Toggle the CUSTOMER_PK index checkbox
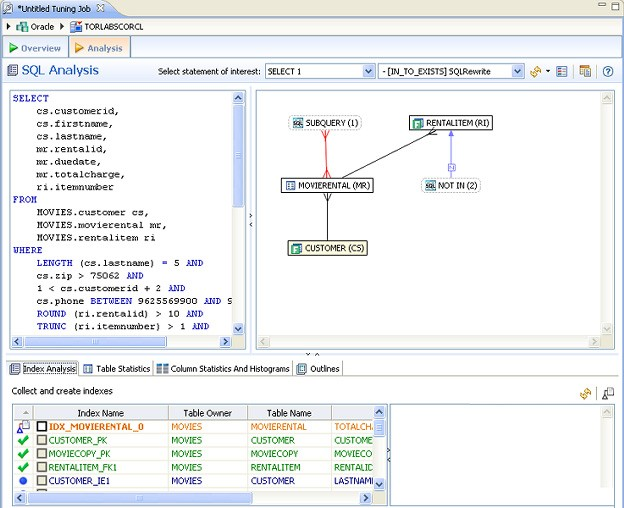The height and width of the screenshot is (508, 624). [42, 440]
